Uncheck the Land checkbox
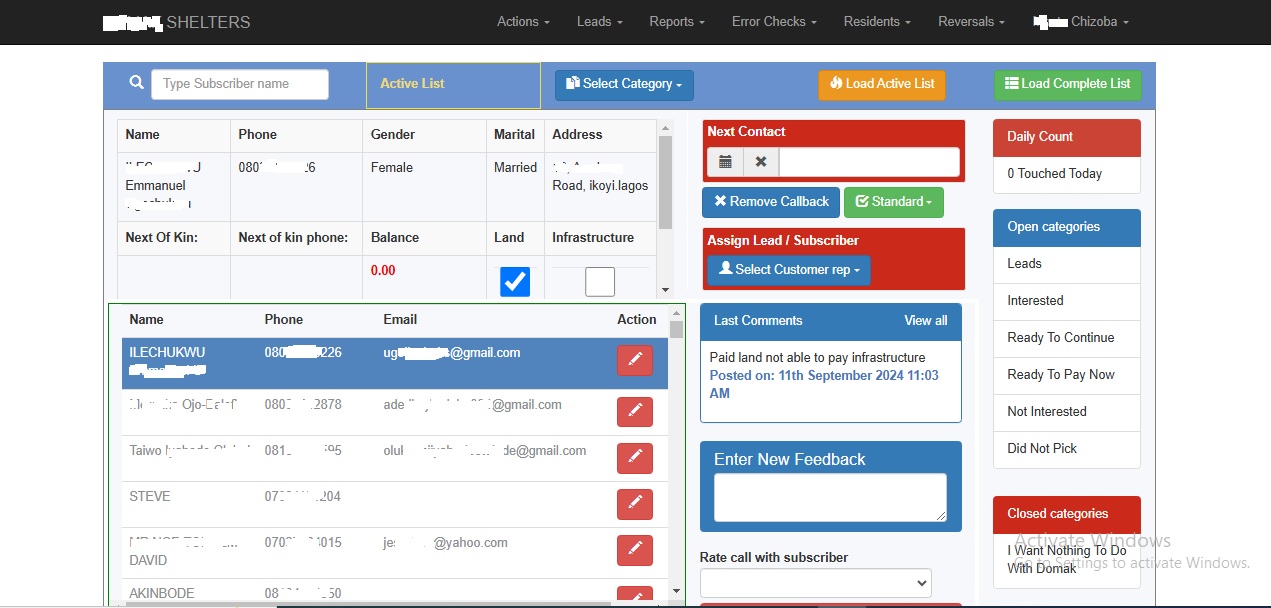 (x=515, y=282)
